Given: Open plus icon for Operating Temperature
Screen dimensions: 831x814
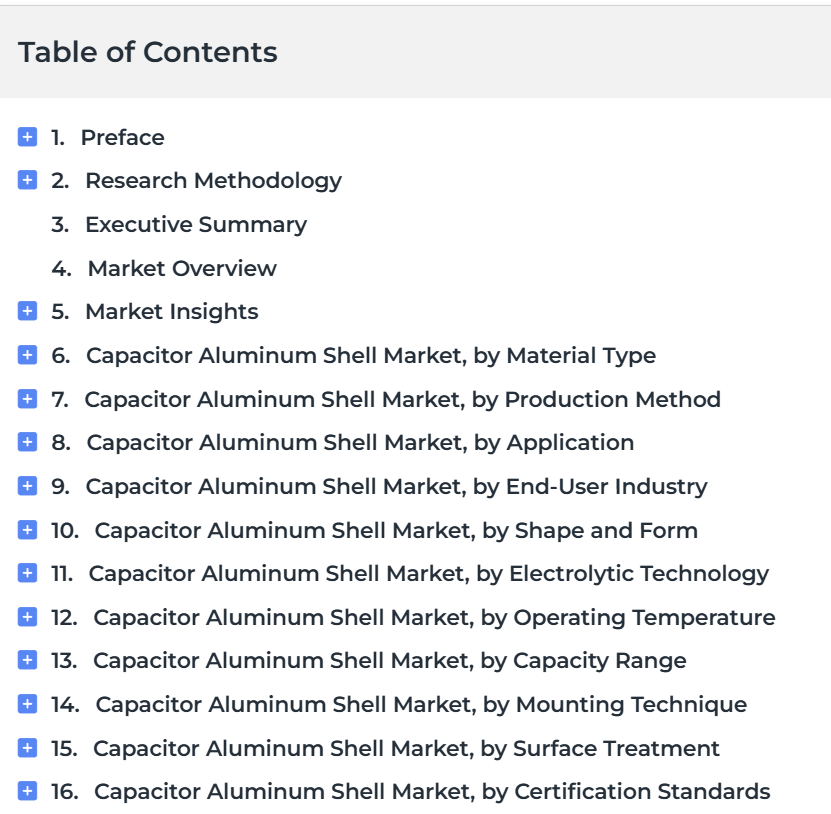Looking at the screenshot, I should pos(28,617).
